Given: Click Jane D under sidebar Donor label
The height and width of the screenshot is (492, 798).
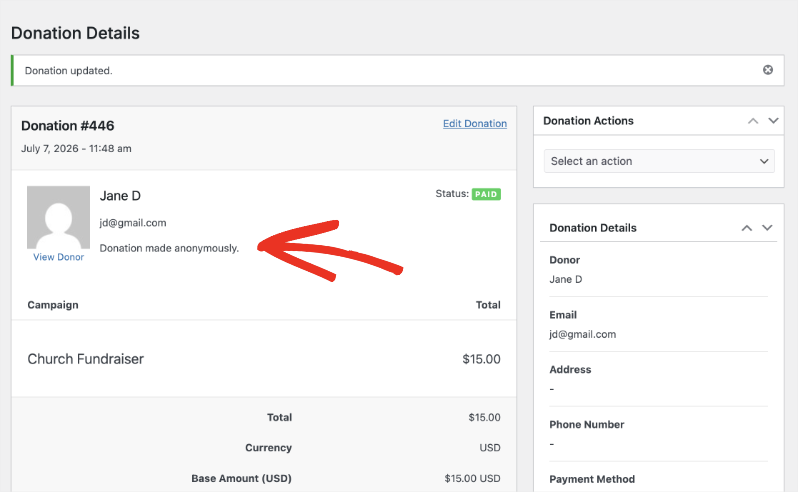Looking at the screenshot, I should (x=565, y=279).
